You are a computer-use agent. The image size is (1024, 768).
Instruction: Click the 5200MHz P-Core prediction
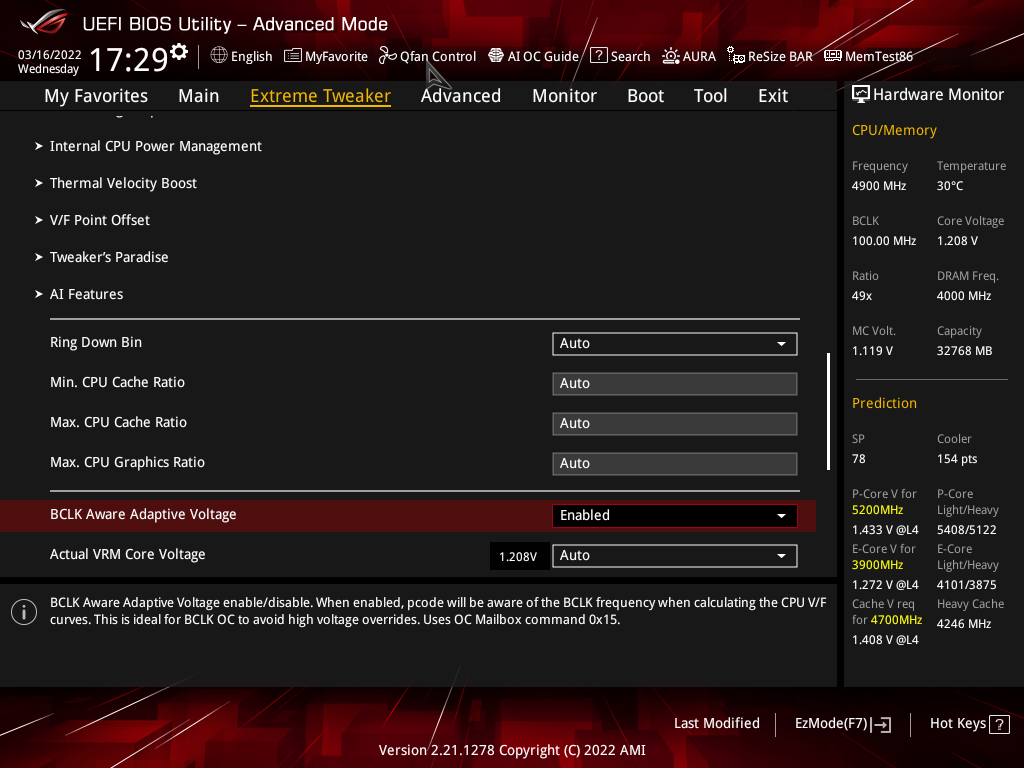(x=877, y=510)
